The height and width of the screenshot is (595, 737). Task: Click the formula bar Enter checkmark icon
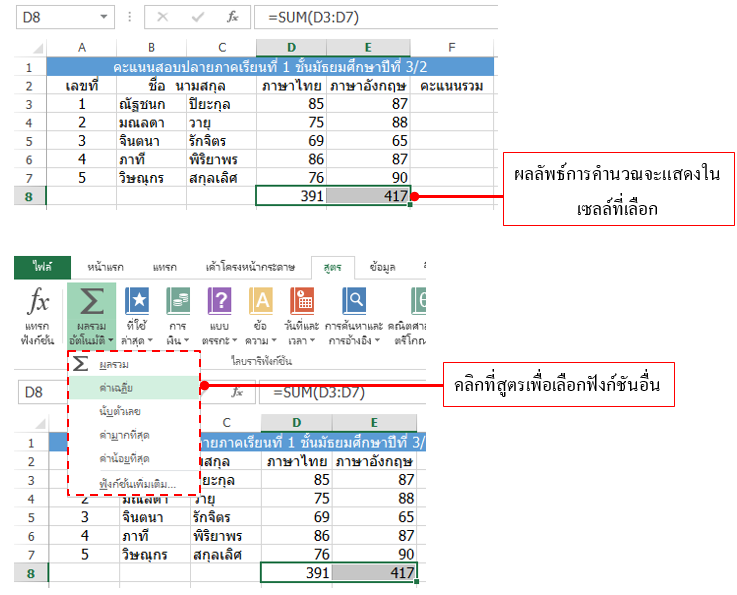(198, 17)
